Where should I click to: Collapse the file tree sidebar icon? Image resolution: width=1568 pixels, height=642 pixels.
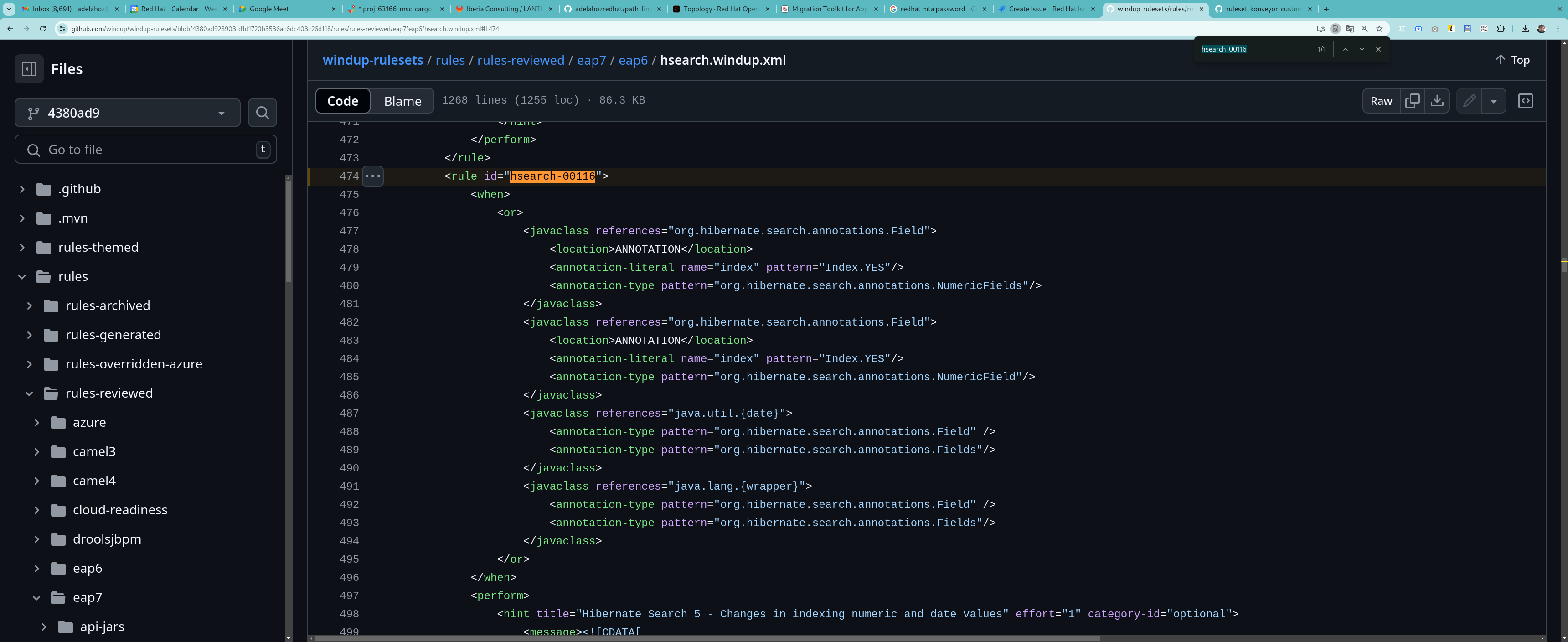[29, 69]
